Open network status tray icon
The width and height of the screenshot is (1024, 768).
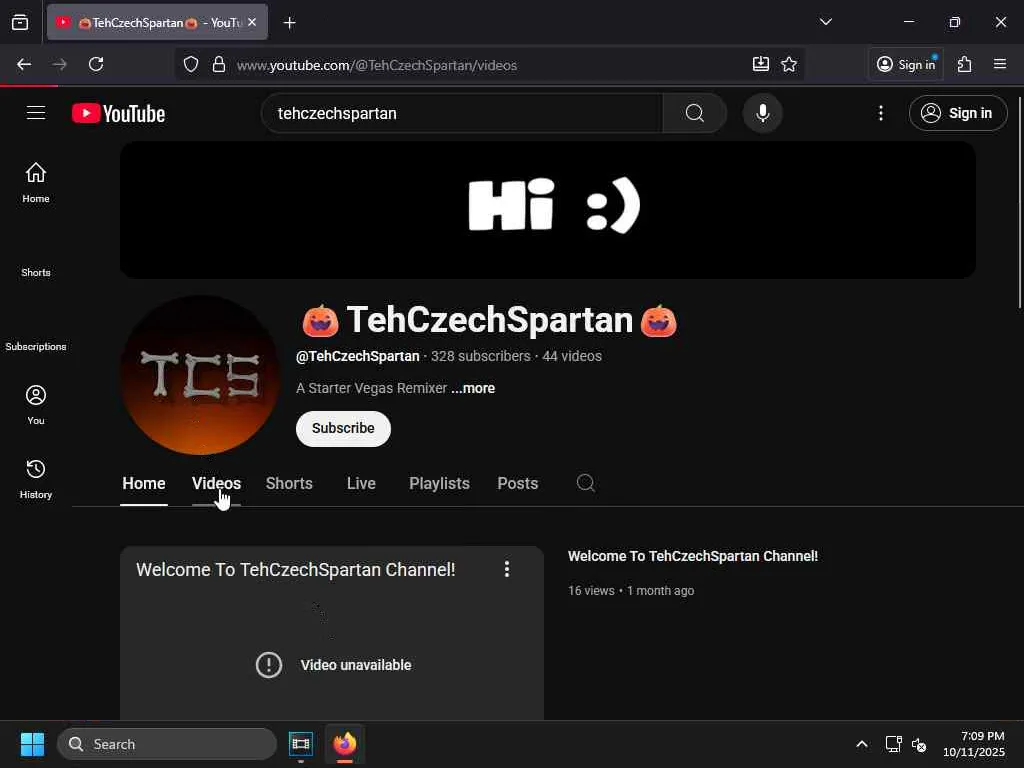pos(893,744)
